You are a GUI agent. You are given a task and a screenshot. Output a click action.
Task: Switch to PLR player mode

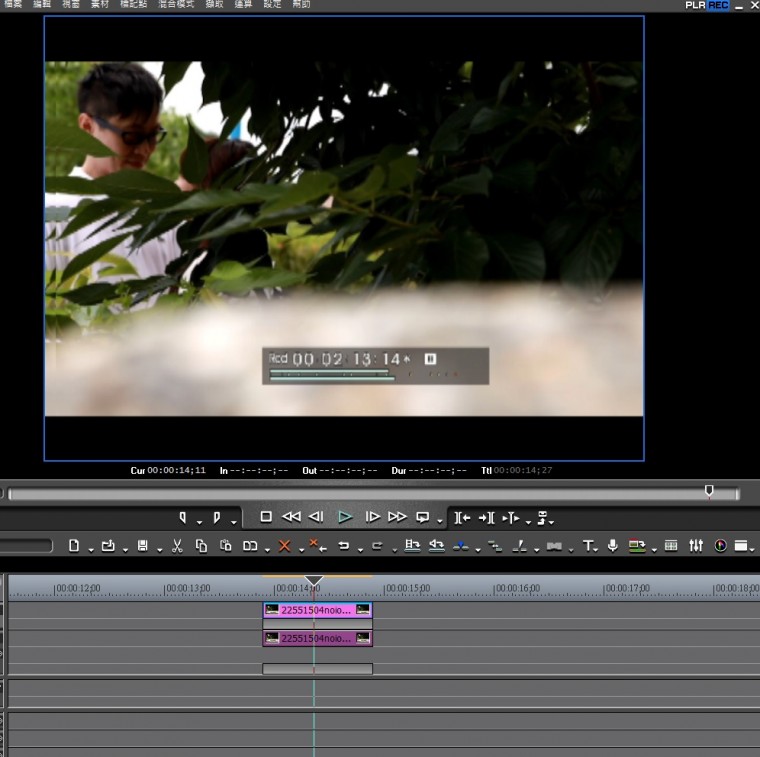[x=696, y=5]
